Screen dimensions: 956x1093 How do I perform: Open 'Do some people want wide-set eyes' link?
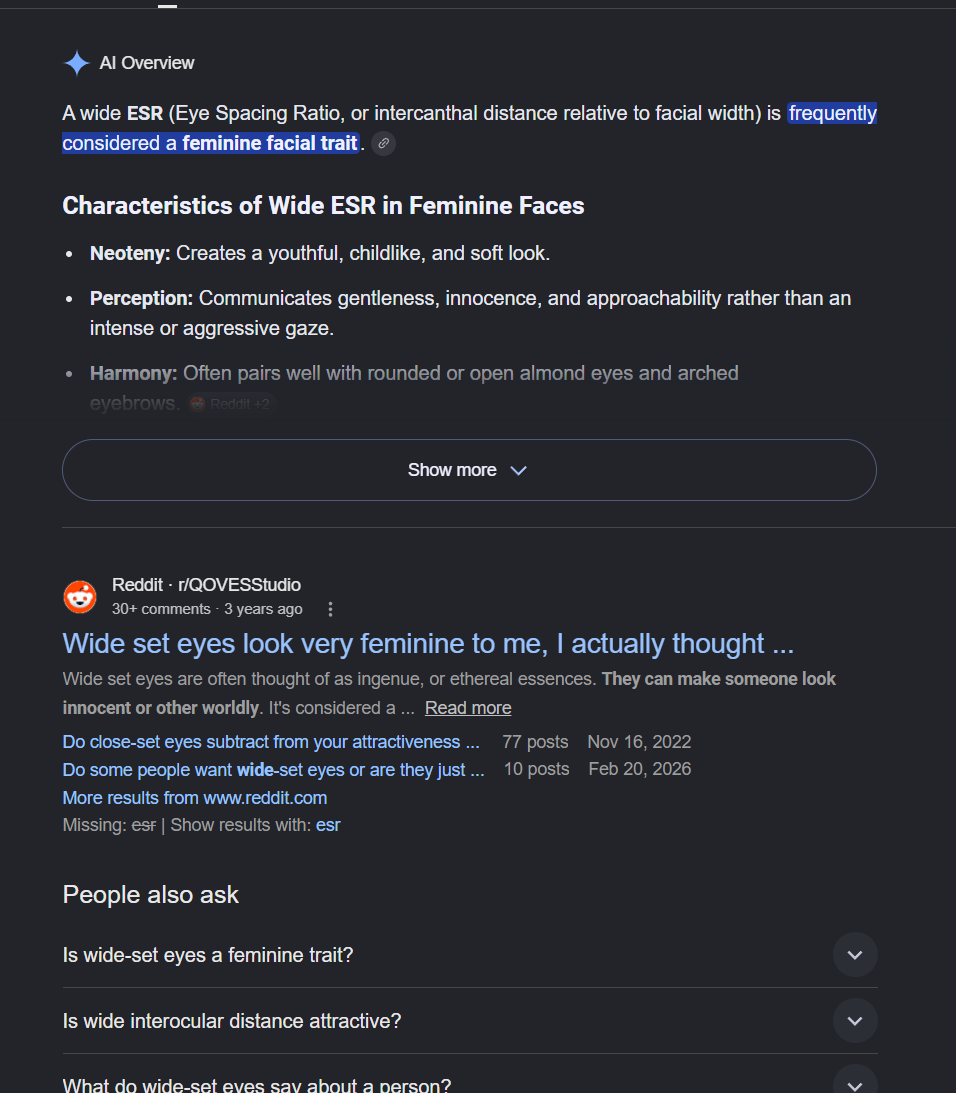tap(273, 770)
